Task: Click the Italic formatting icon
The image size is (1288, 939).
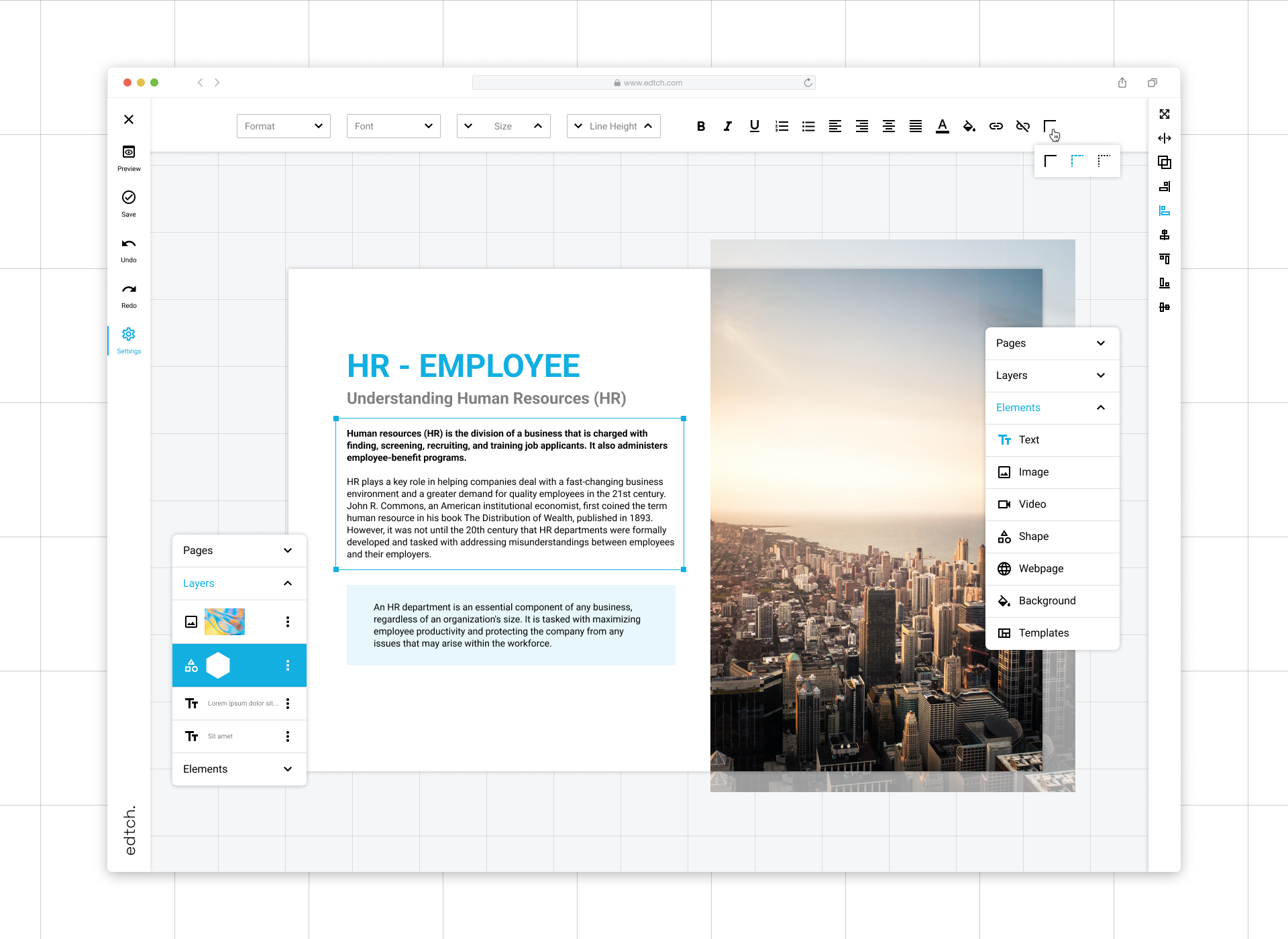Action: click(x=728, y=126)
